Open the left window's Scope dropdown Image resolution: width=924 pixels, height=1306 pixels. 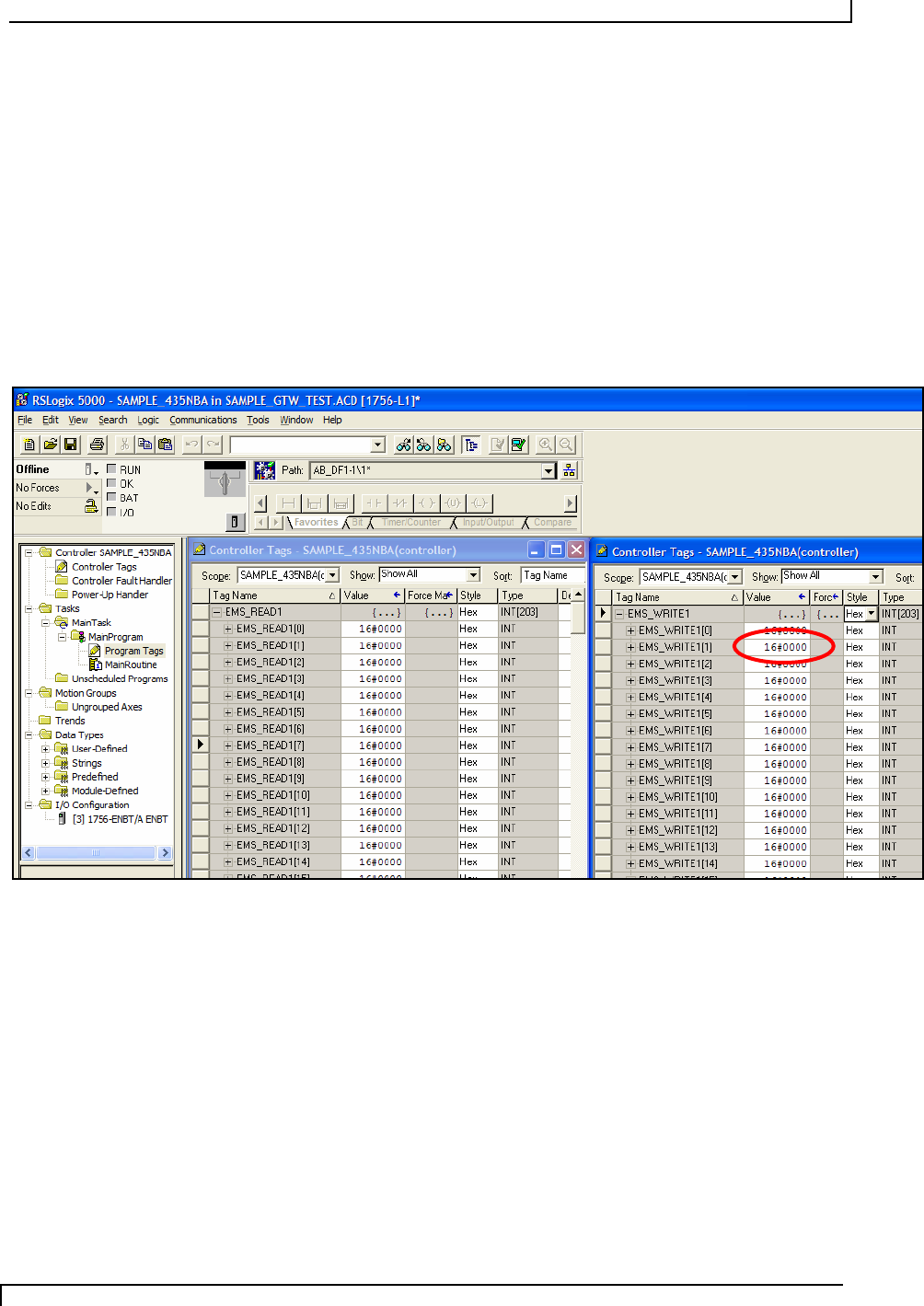pos(332,575)
